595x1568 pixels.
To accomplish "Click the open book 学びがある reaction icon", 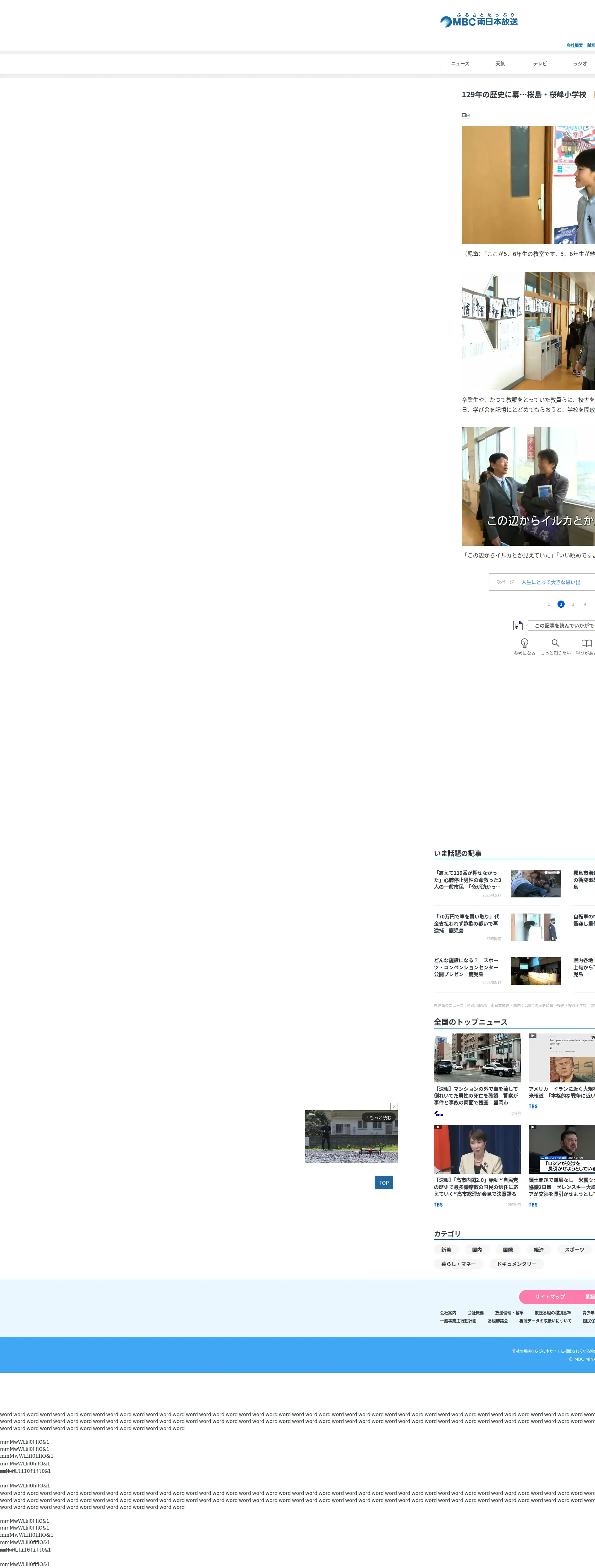I will [586, 643].
